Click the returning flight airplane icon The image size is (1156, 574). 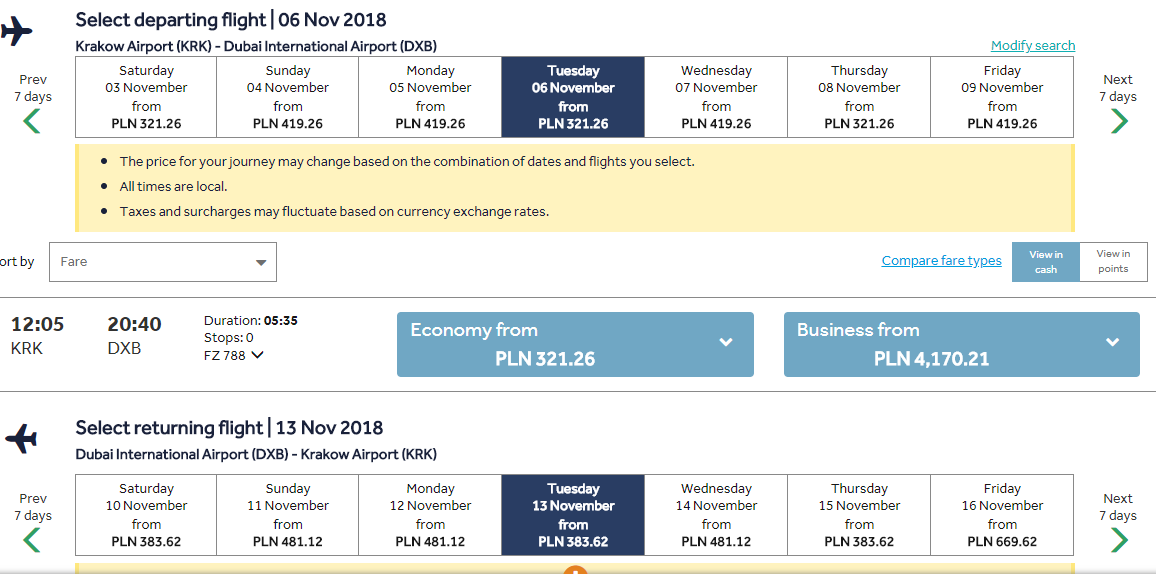pos(21,438)
